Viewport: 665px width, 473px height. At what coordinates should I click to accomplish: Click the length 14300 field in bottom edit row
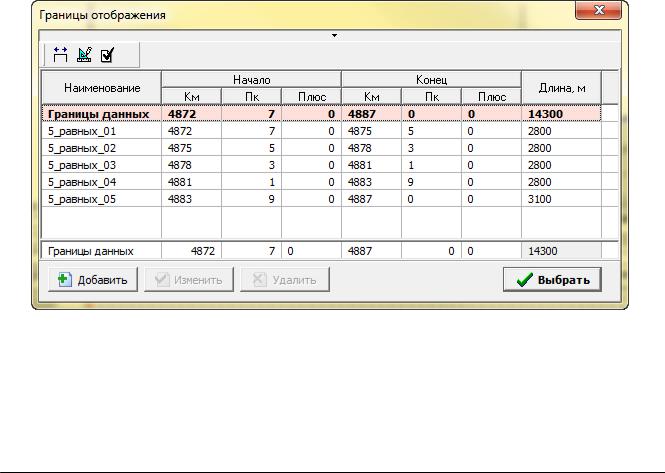(562, 251)
